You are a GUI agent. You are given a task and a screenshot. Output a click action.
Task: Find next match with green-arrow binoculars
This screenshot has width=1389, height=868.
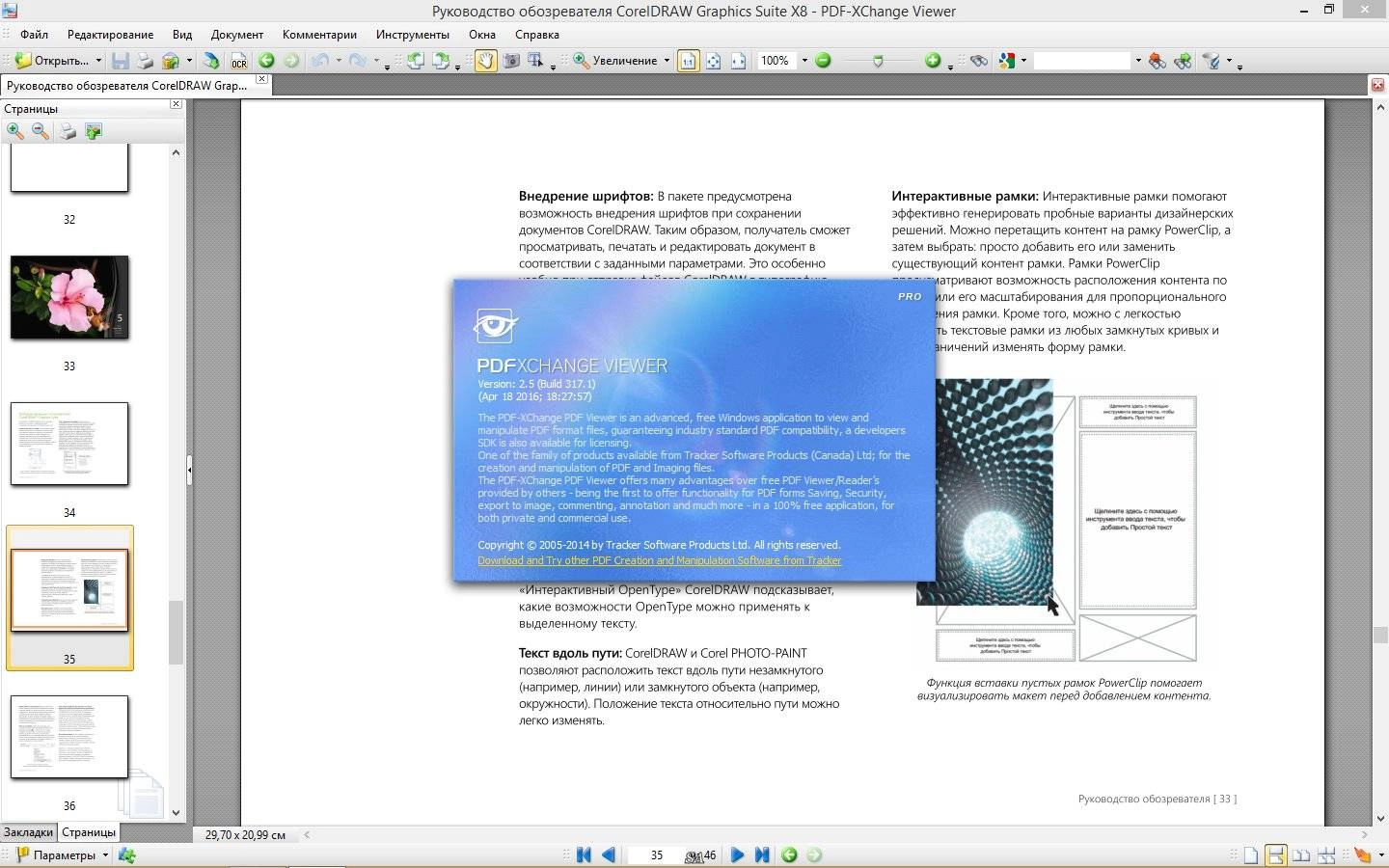tap(1183, 61)
